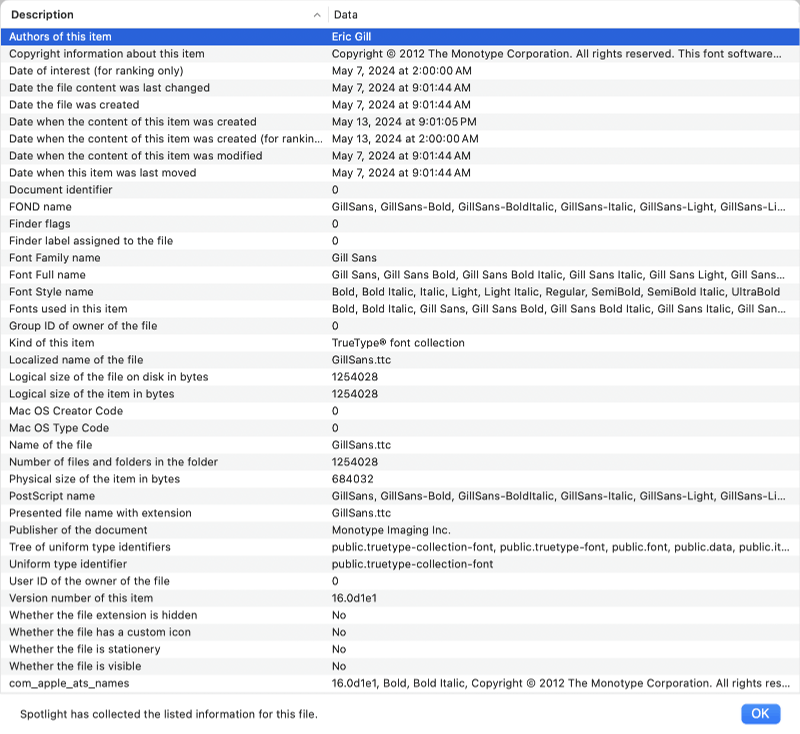Click the value '16.0d1e1'
Image resolution: width=800 pixels, height=734 pixels.
point(354,598)
